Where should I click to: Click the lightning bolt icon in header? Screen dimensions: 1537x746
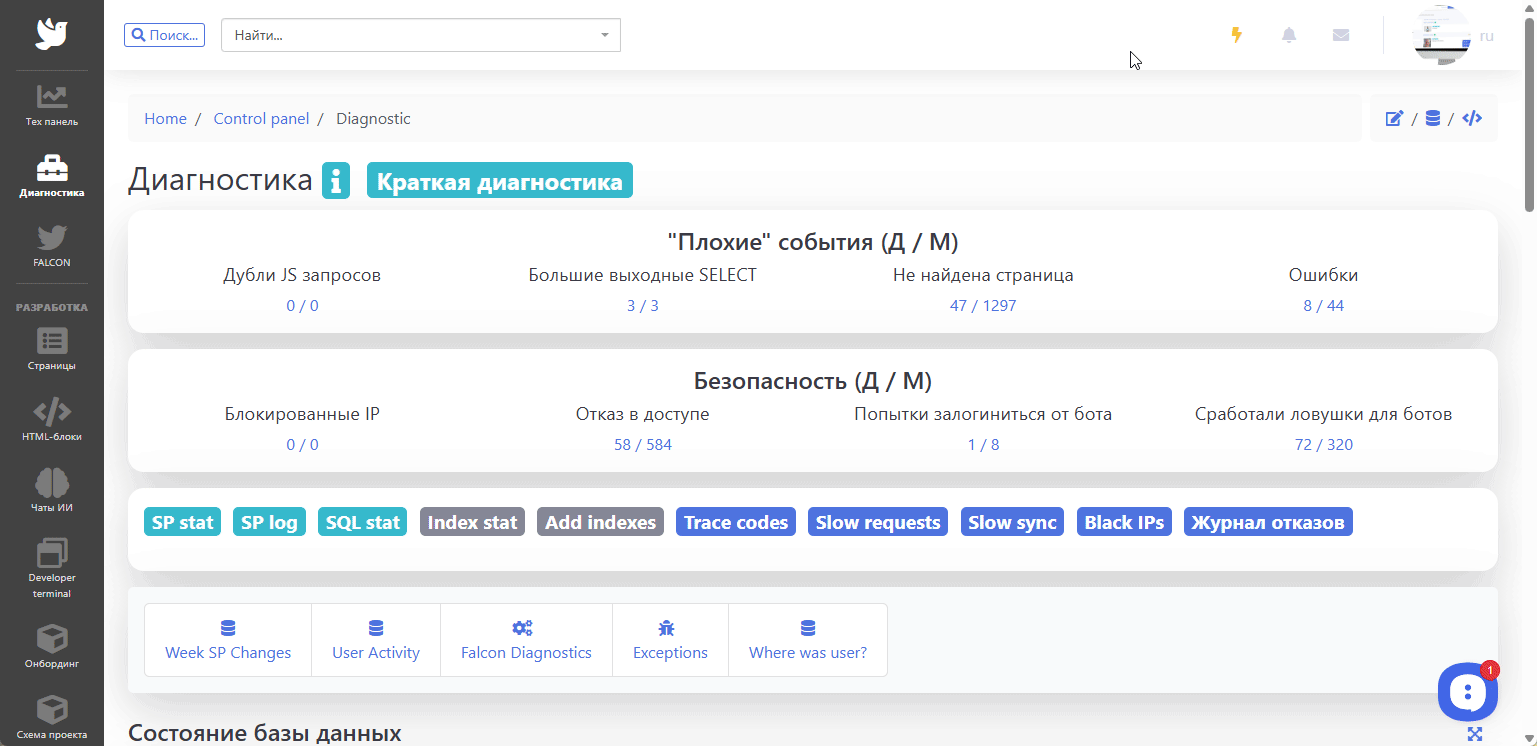(1237, 35)
